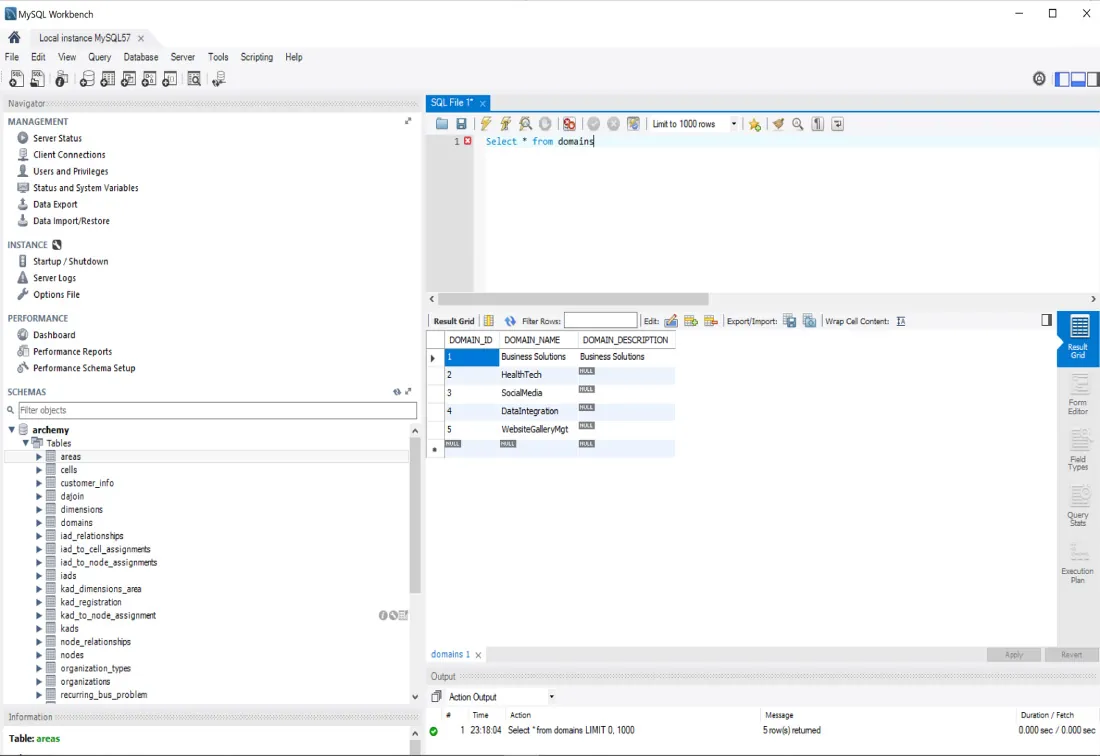
Task: Beautify the query using the broom icon
Action: [778, 123]
